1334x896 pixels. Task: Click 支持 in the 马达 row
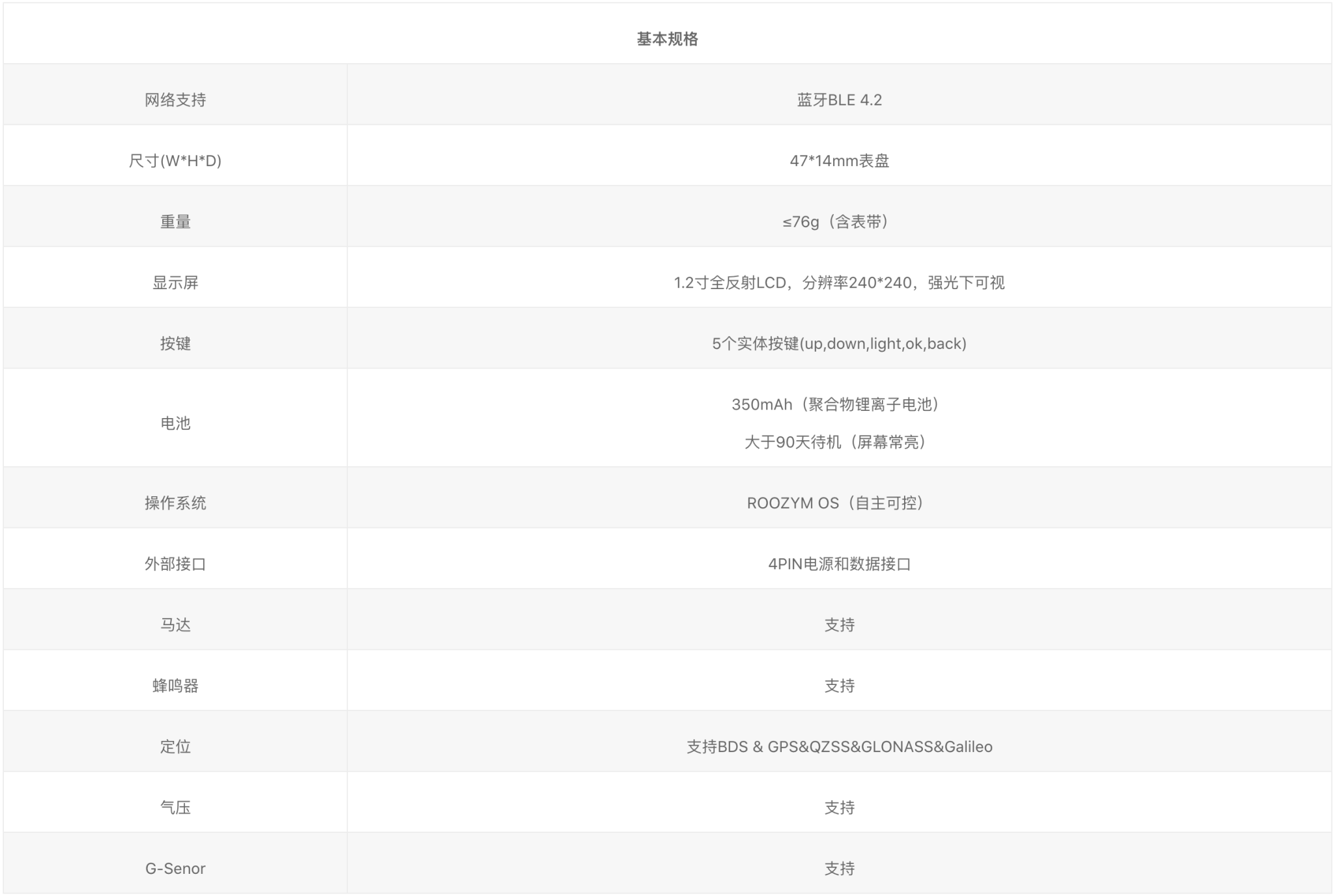click(x=839, y=625)
